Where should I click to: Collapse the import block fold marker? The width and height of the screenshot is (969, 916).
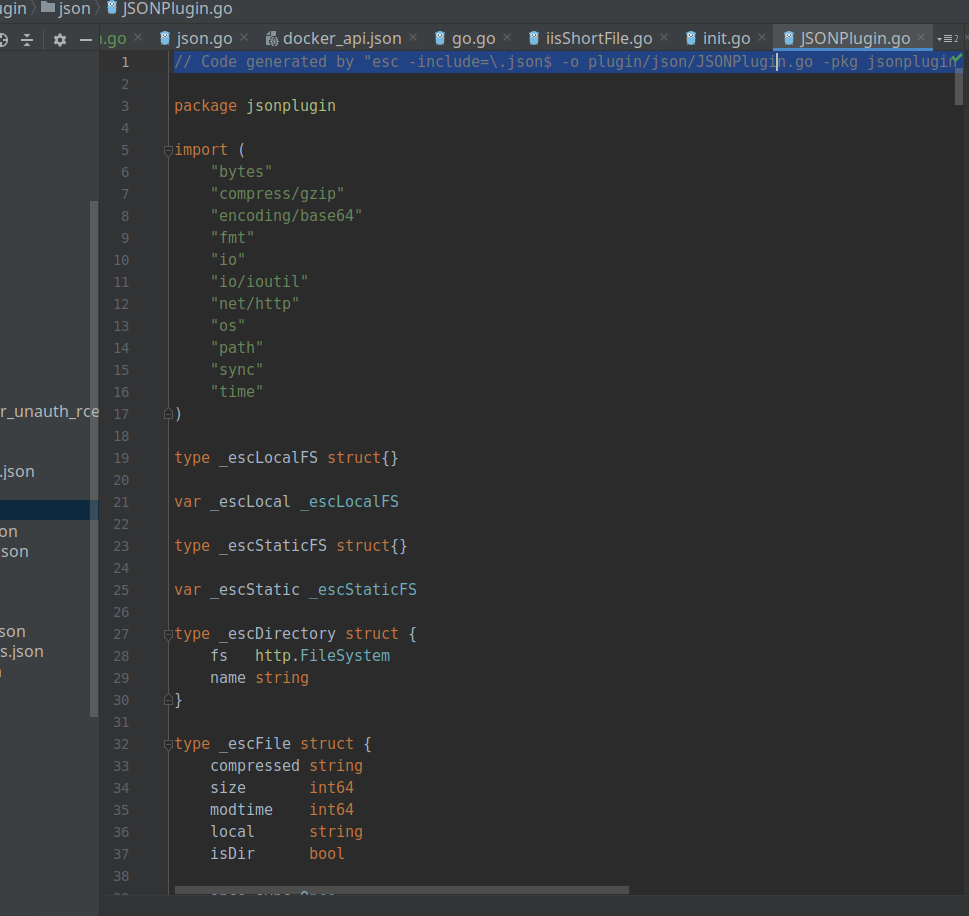(x=168, y=150)
